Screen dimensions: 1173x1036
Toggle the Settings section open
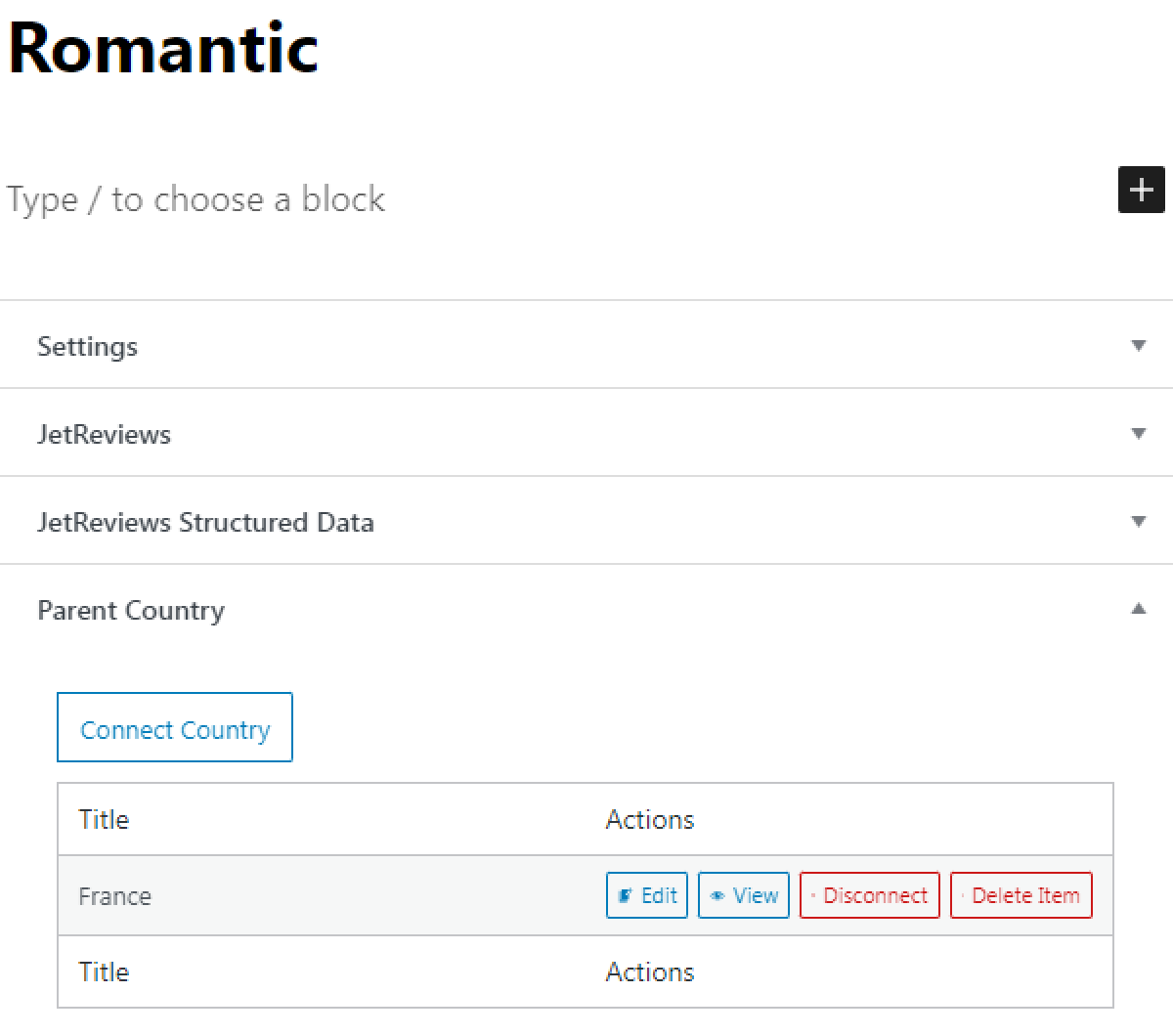tap(87, 345)
